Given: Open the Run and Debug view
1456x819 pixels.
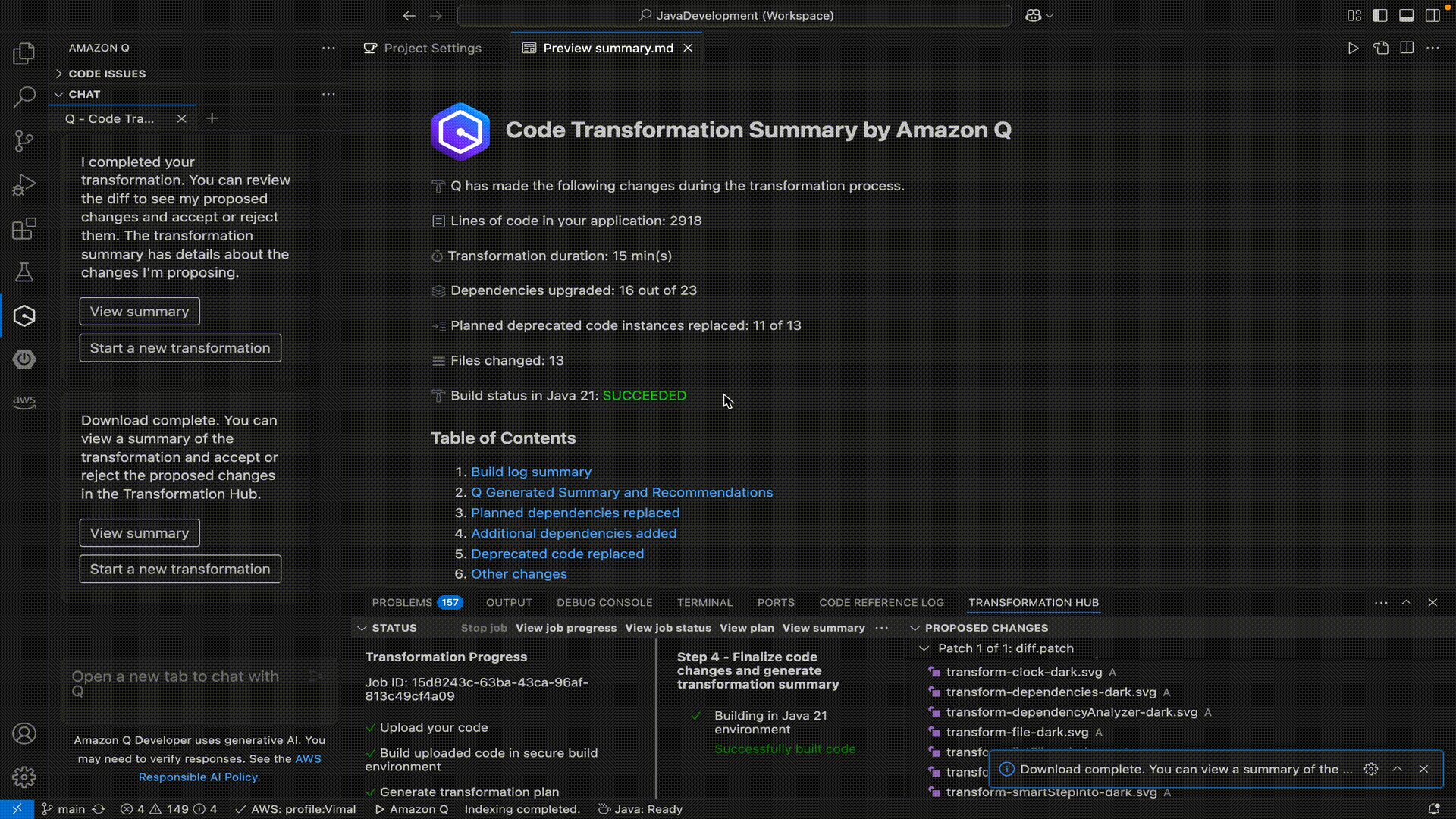Looking at the screenshot, I should click(24, 184).
